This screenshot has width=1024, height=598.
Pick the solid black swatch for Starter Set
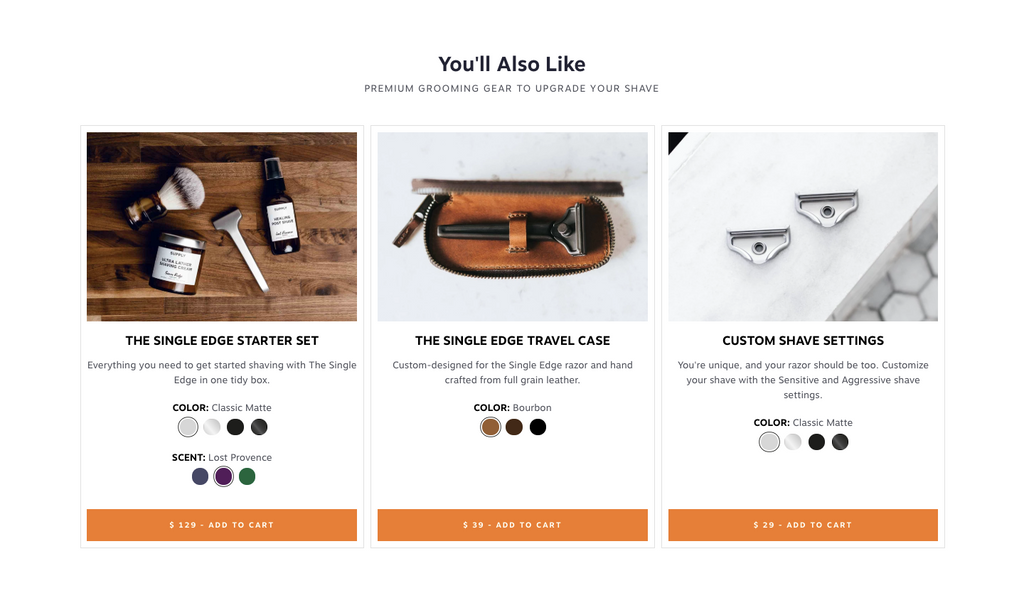[x=235, y=427]
